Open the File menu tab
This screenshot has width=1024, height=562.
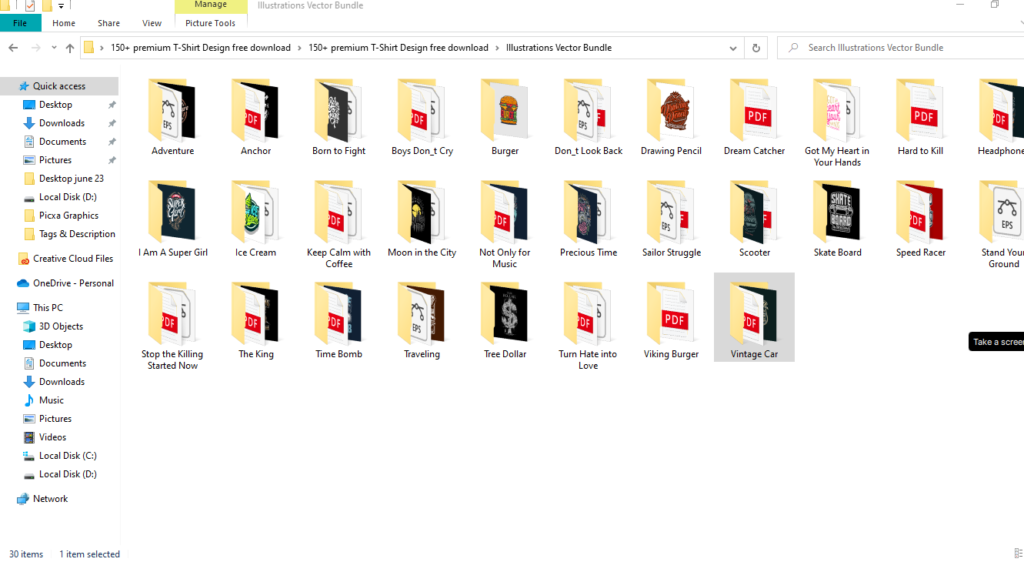(20, 23)
